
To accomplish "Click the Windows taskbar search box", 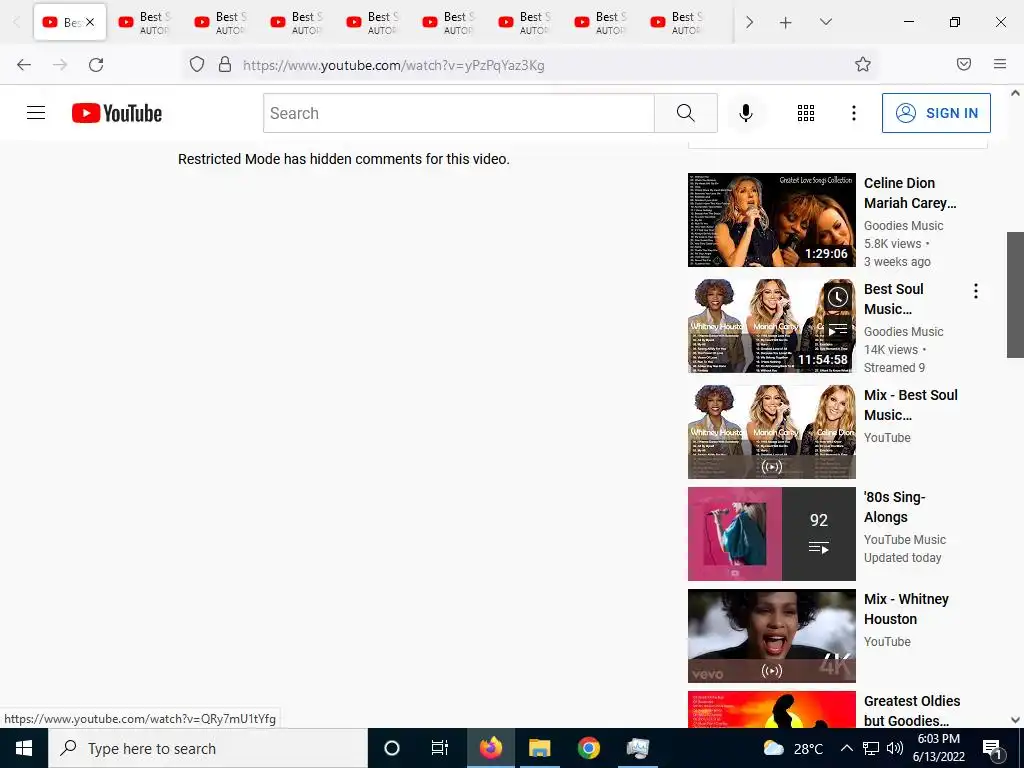I will 208,748.
